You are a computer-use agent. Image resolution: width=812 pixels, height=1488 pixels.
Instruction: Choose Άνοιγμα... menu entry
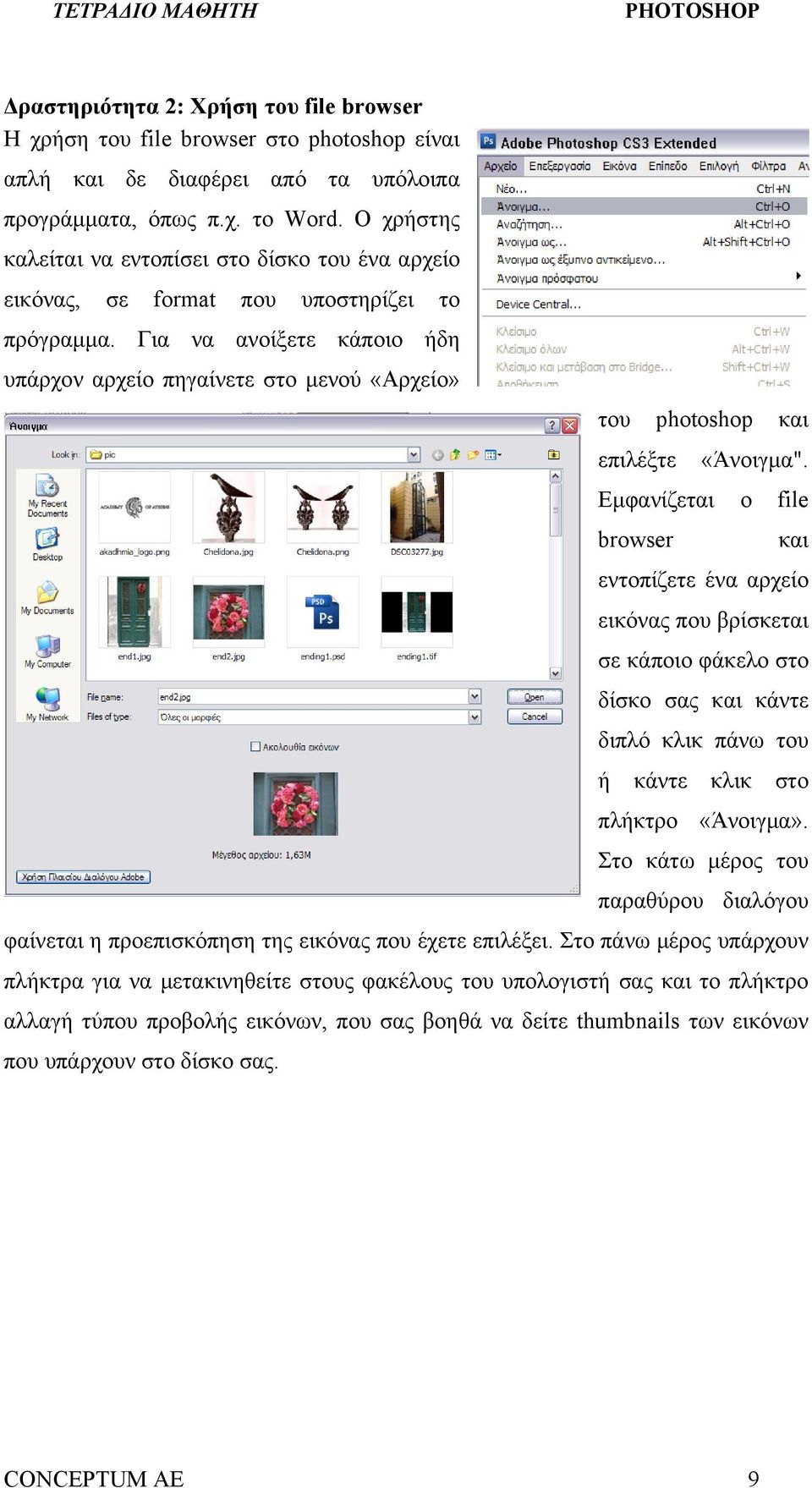(x=643, y=206)
